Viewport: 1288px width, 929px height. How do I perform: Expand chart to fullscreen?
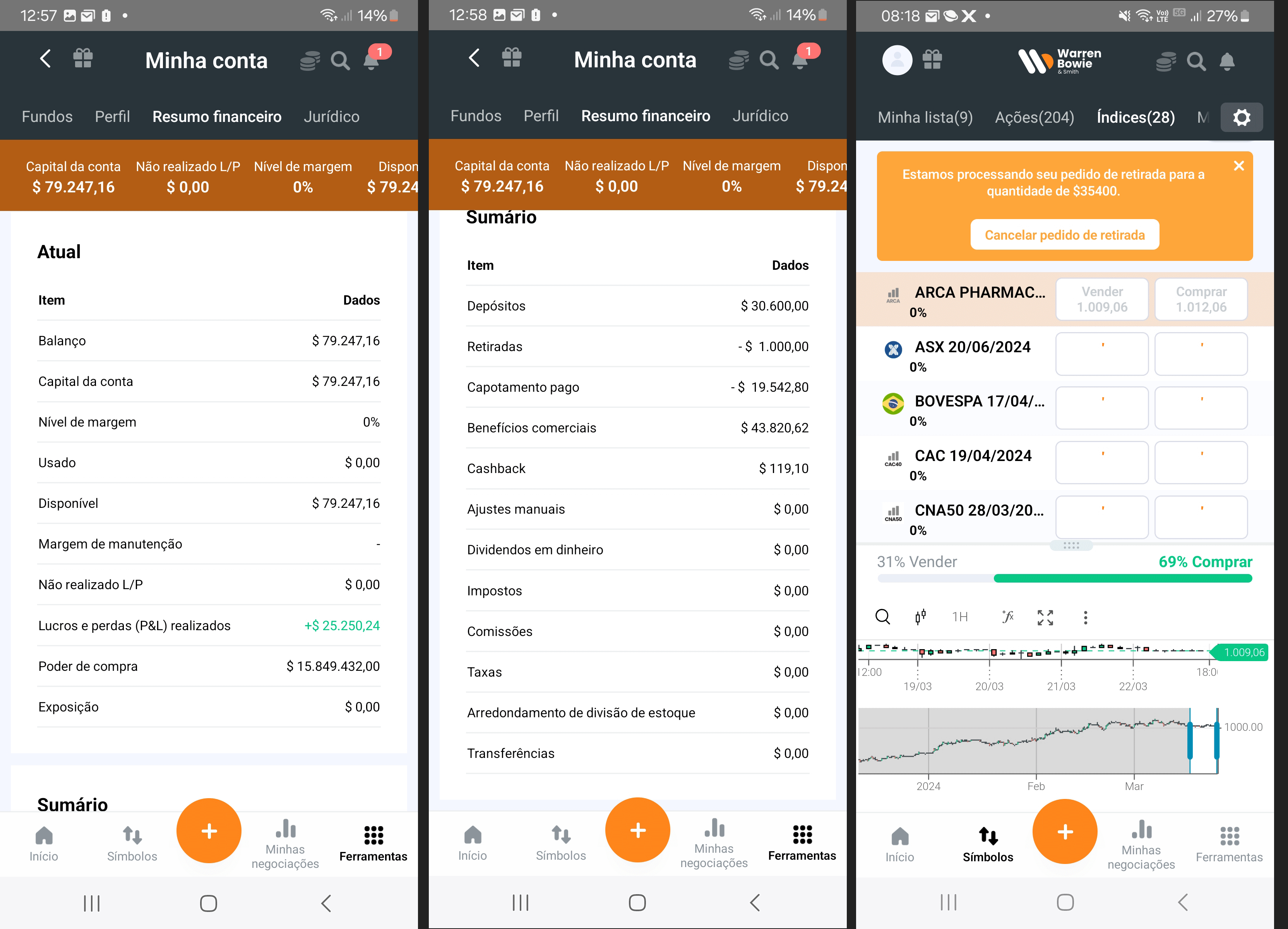tap(1045, 617)
